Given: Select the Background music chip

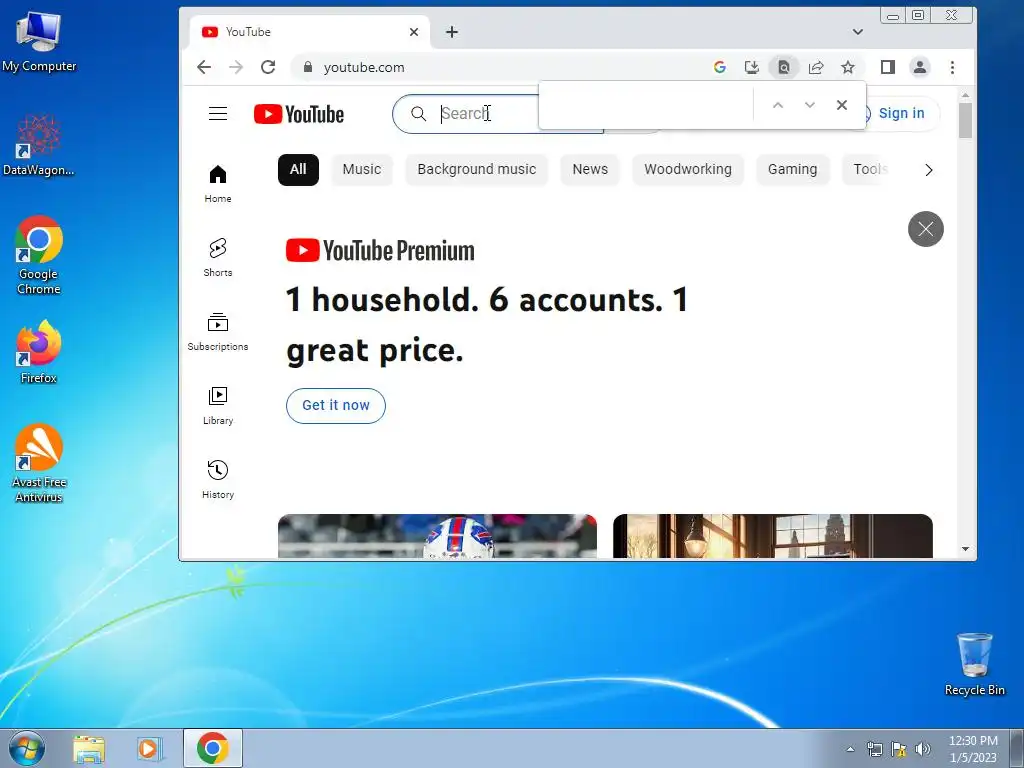Looking at the screenshot, I should click(x=477, y=170).
